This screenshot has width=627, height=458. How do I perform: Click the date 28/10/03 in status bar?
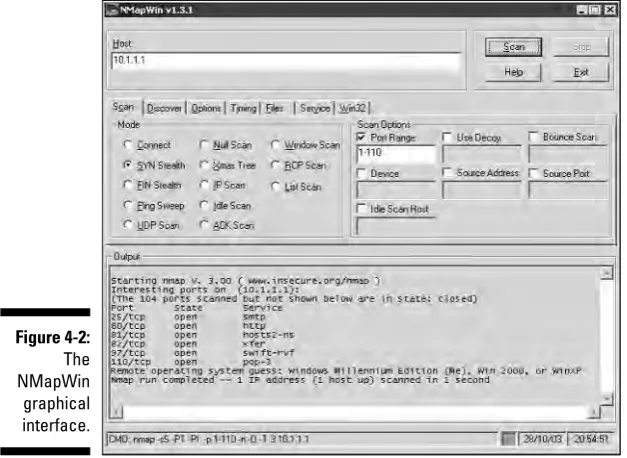pos(542,439)
